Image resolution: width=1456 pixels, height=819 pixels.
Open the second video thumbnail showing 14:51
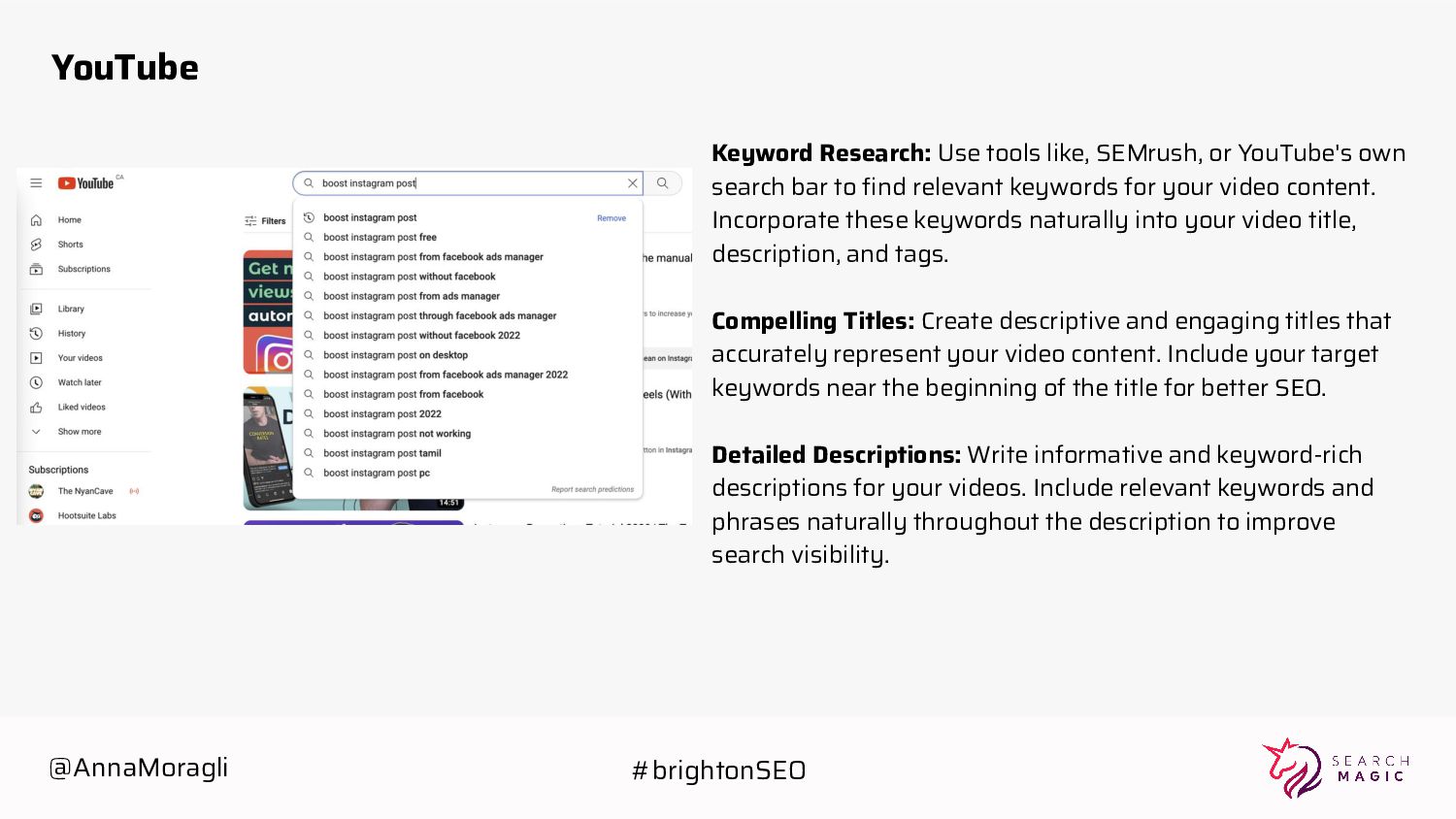coord(268,448)
